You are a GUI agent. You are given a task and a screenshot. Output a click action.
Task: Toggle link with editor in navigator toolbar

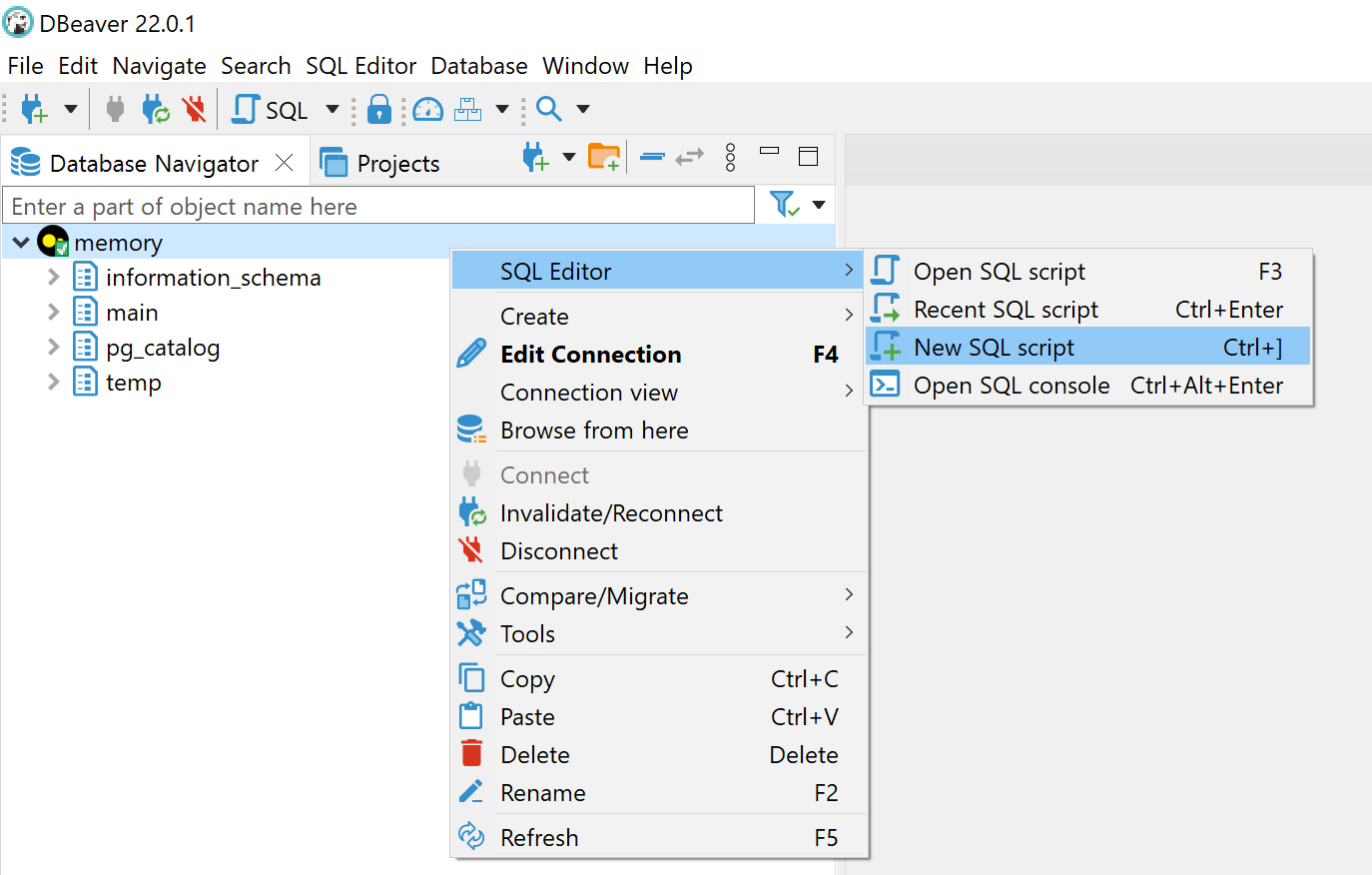687,158
